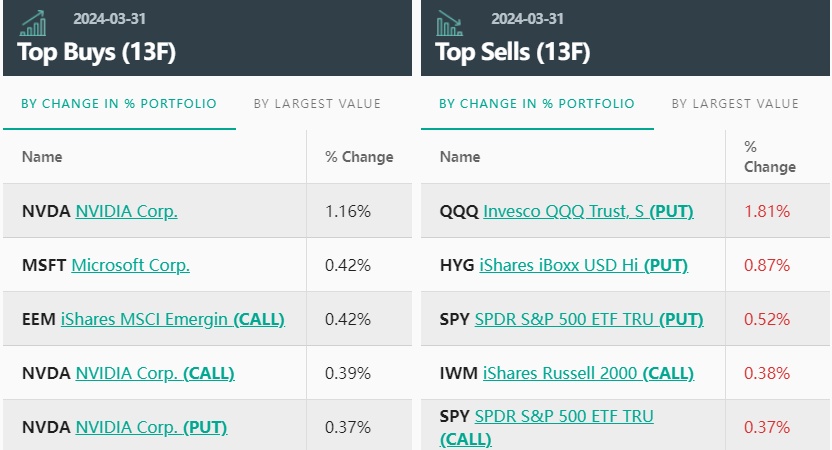The height and width of the screenshot is (450, 832).
Task: Open the NVIDIA Corp. (CALL) link
Action: click(x=154, y=373)
